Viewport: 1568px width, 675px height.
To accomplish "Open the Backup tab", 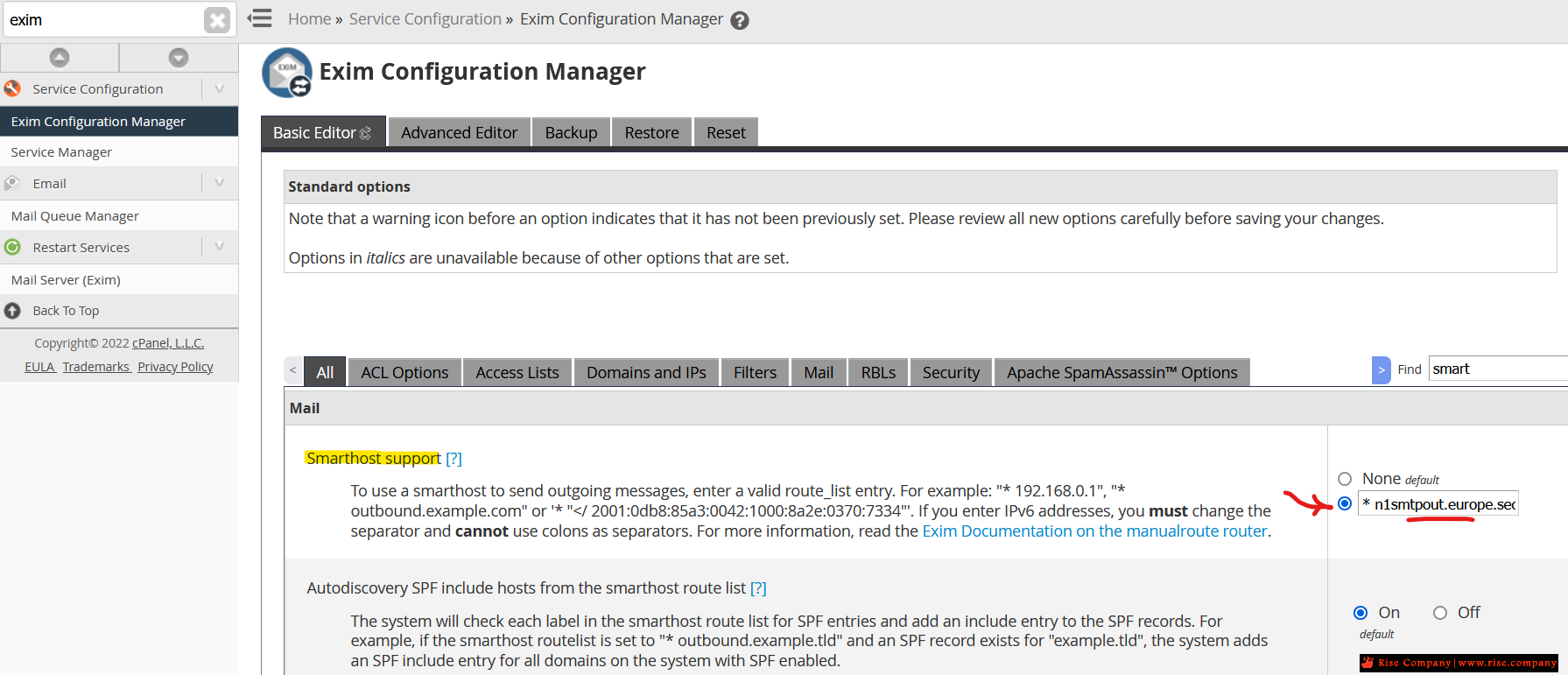I will tap(571, 132).
